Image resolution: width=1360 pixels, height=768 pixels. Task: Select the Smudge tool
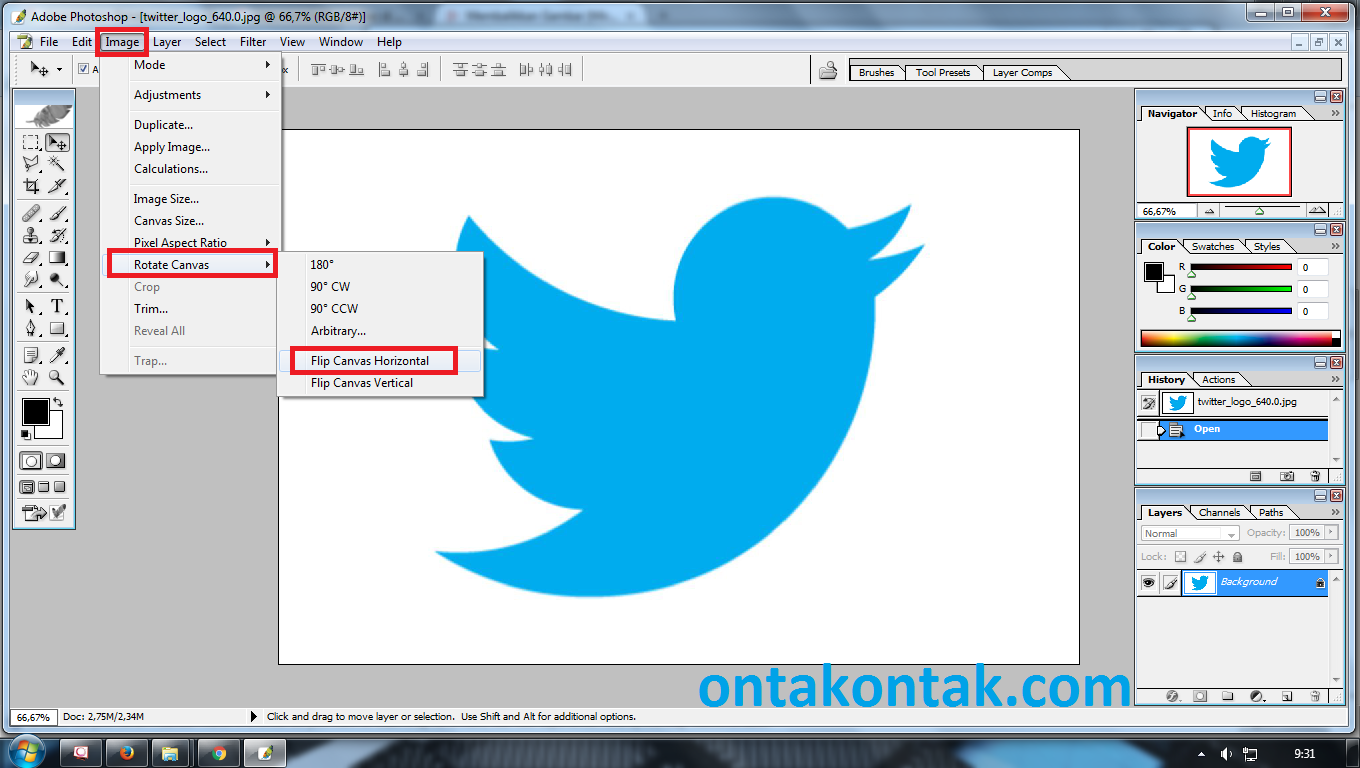click(x=30, y=279)
